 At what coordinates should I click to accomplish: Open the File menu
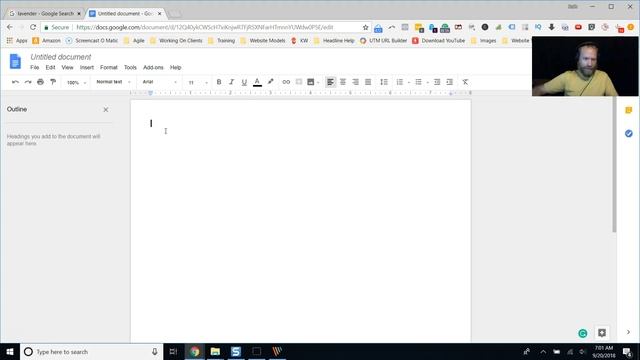[35, 67]
